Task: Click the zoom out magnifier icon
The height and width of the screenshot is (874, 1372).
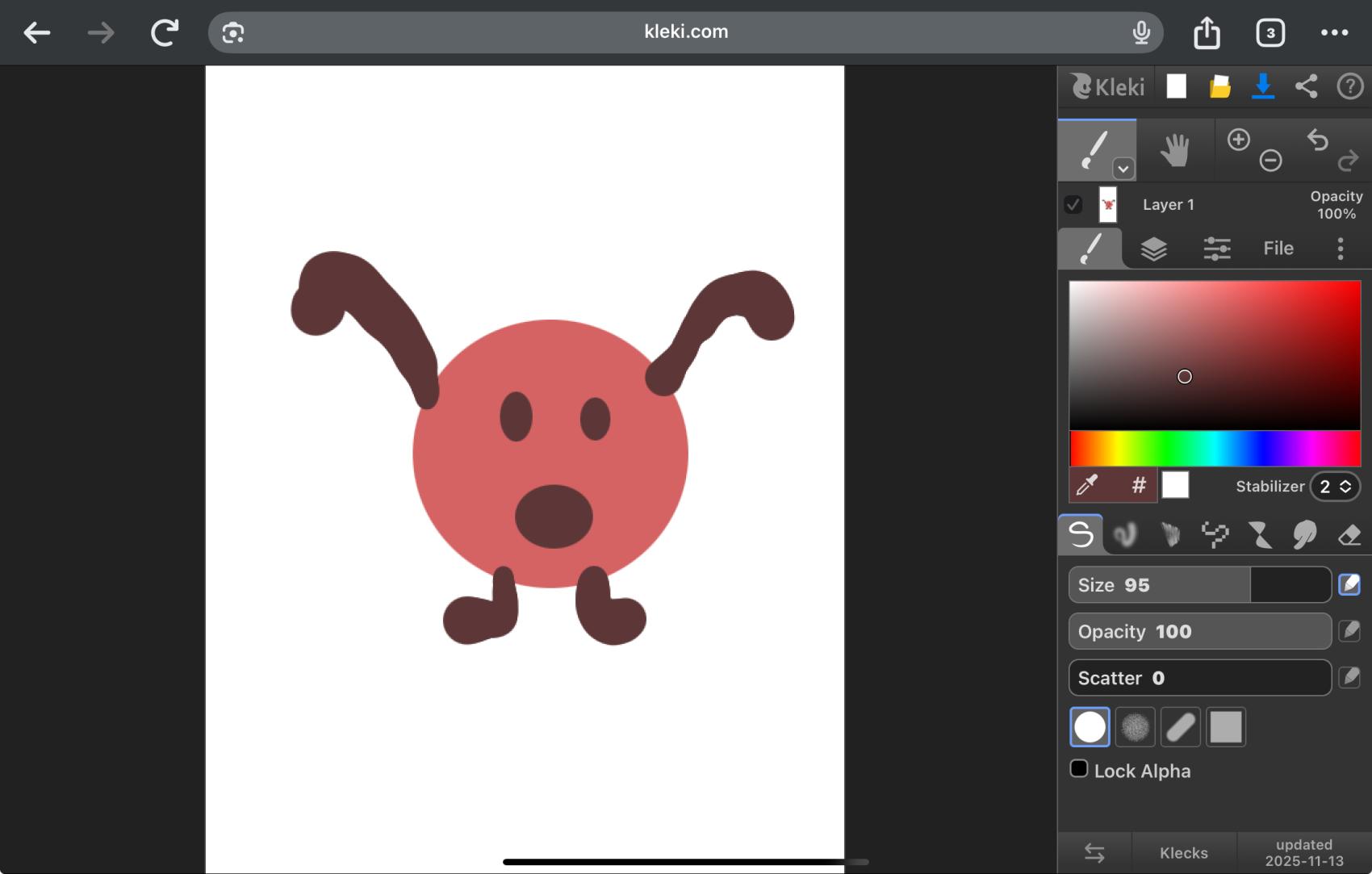Action: 1270,161
